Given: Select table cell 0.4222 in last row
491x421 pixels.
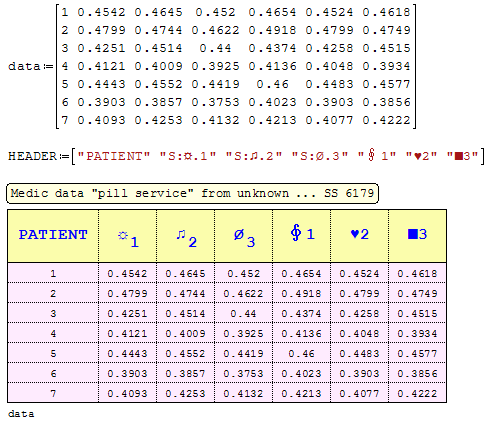Looking at the screenshot, I should point(417,393).
